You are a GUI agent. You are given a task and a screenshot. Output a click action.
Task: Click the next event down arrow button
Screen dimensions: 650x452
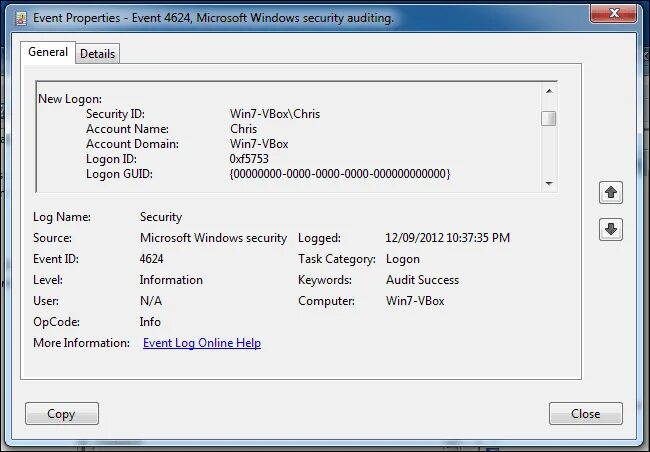click(x=611, y=229)
